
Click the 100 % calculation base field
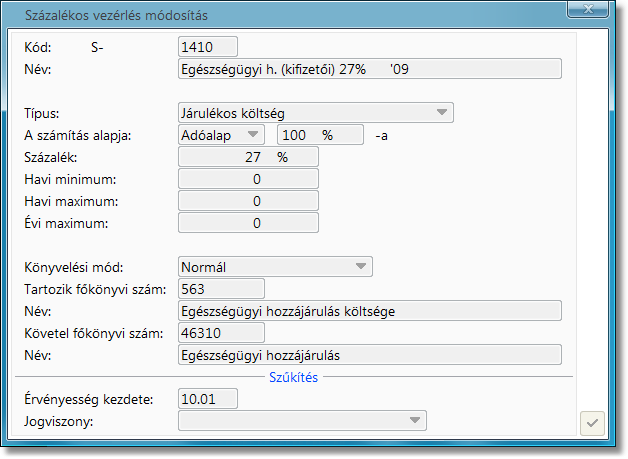coord(319,134)
